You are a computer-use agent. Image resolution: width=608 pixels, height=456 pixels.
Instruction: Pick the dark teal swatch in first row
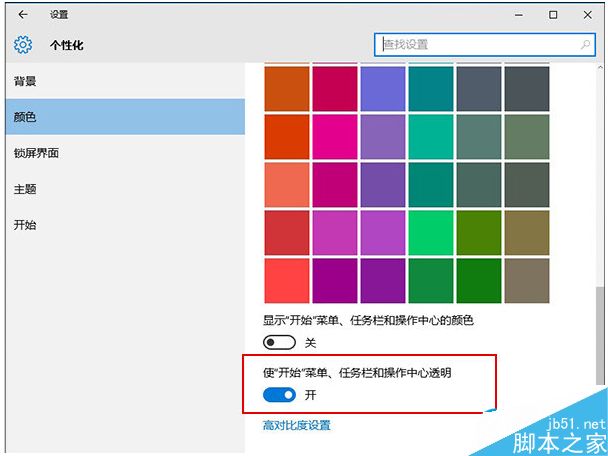coord(431,89)
